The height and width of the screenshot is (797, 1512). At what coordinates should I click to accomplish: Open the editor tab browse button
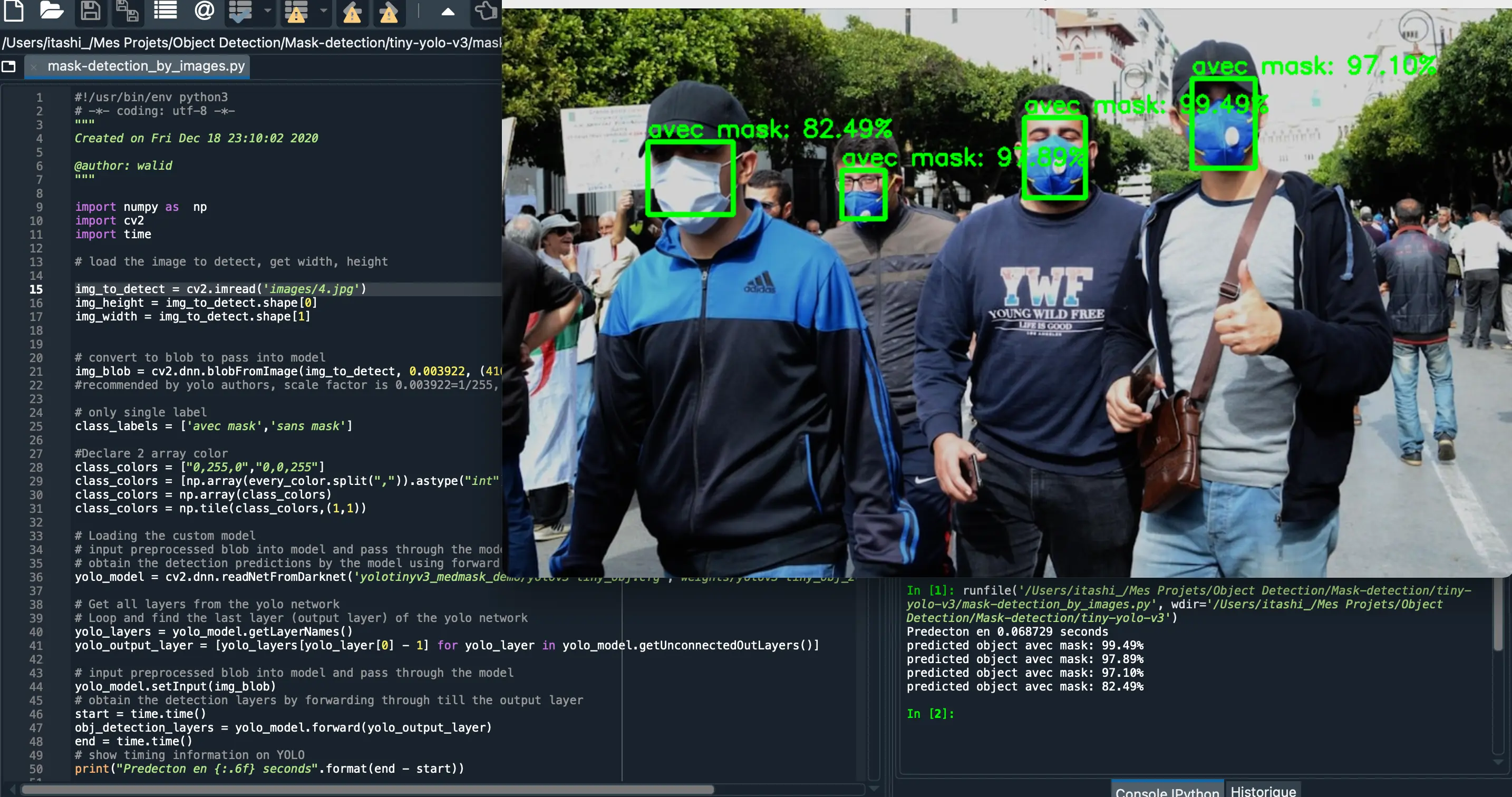coord(9,66)
